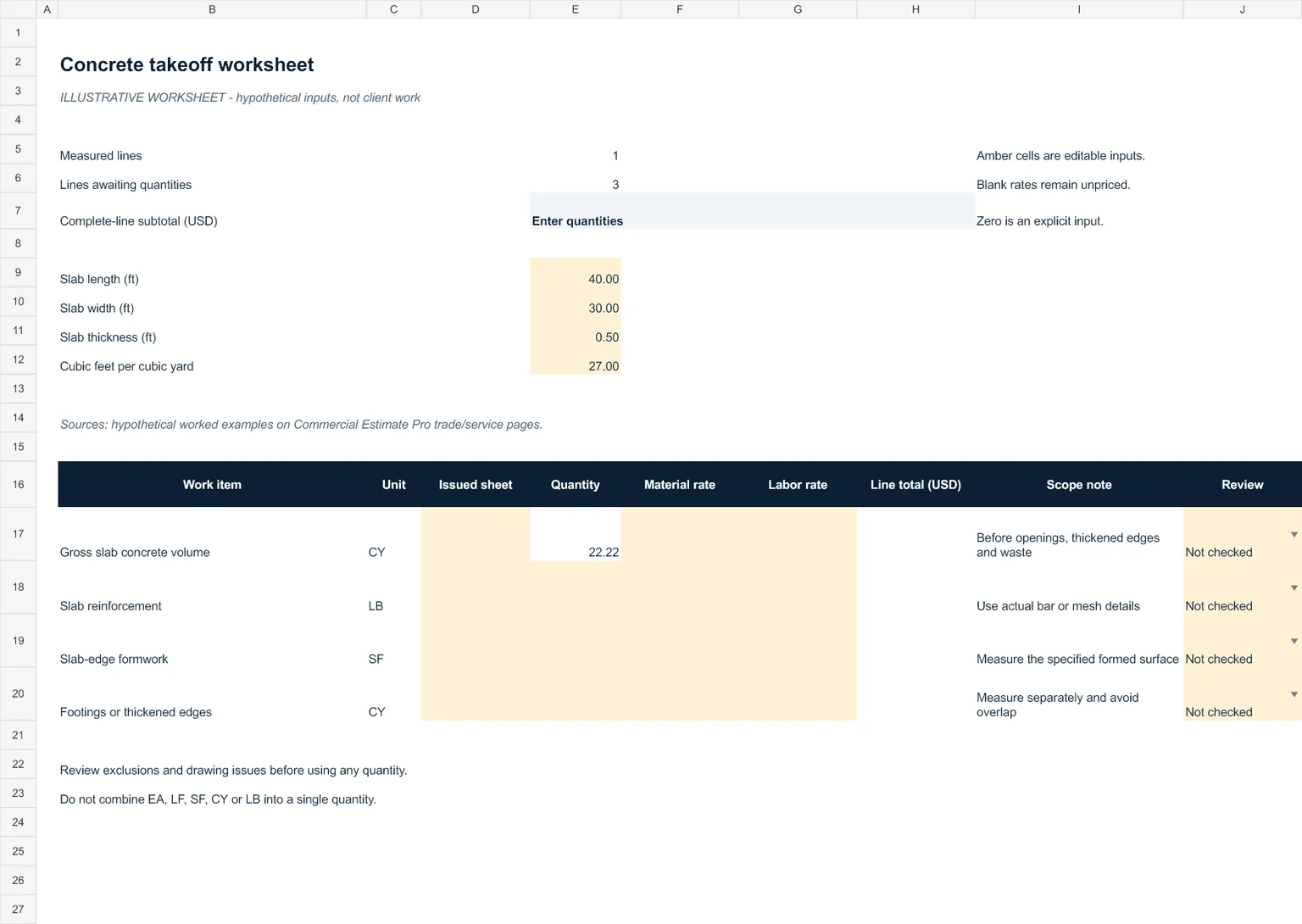Select column E header
The height and width of the screenshot is (924, 1302).
(x=576, y=9)
